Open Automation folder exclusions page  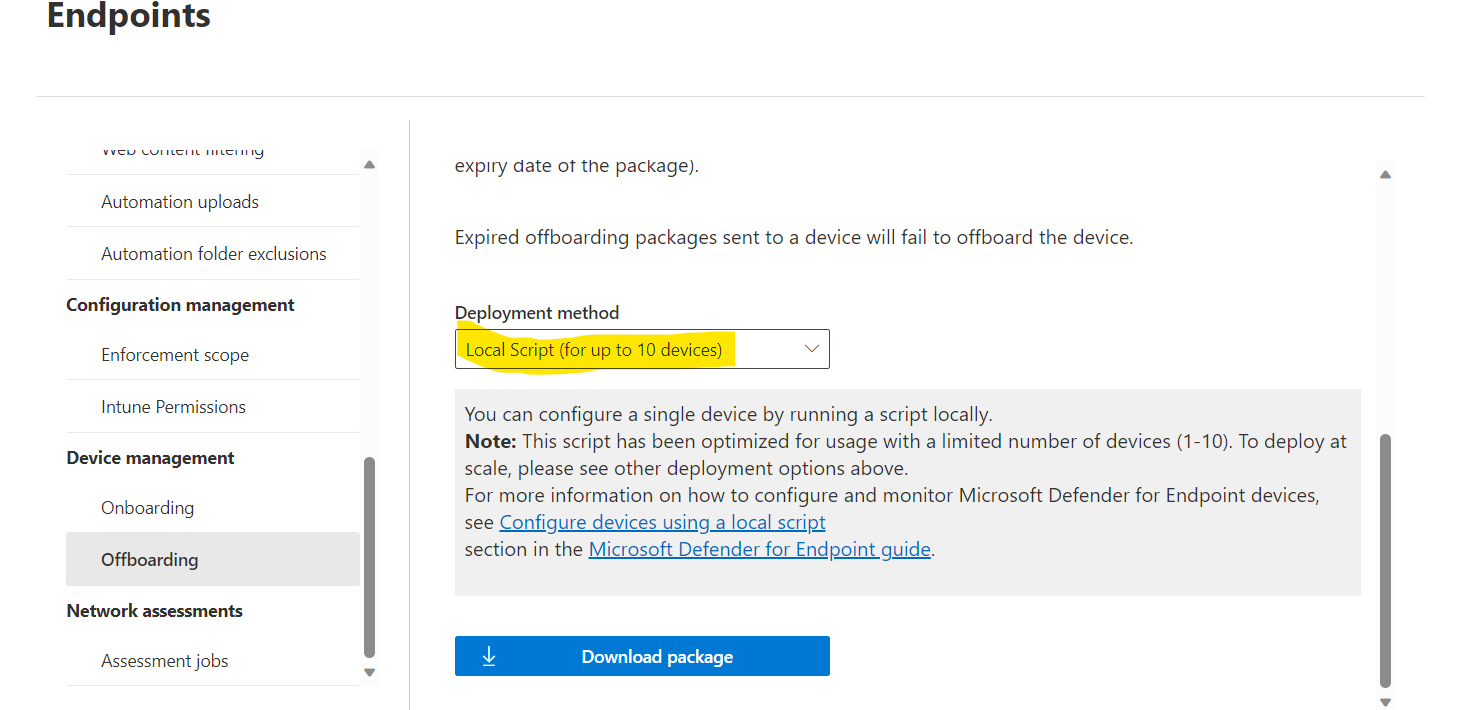coord(214,254)
